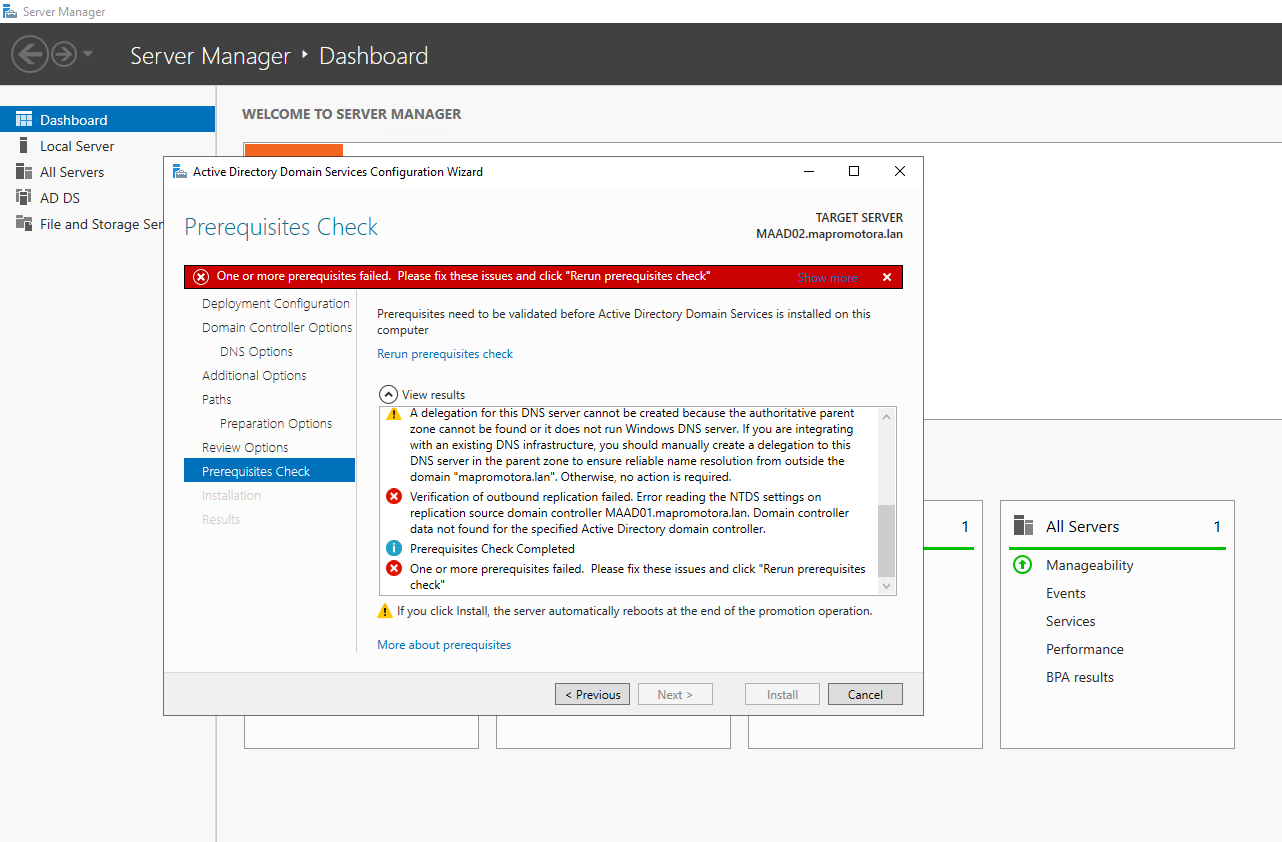The image size is (1282, 842).
Task: Click the red error icon in the banner
Action: (x=201, y=277)
